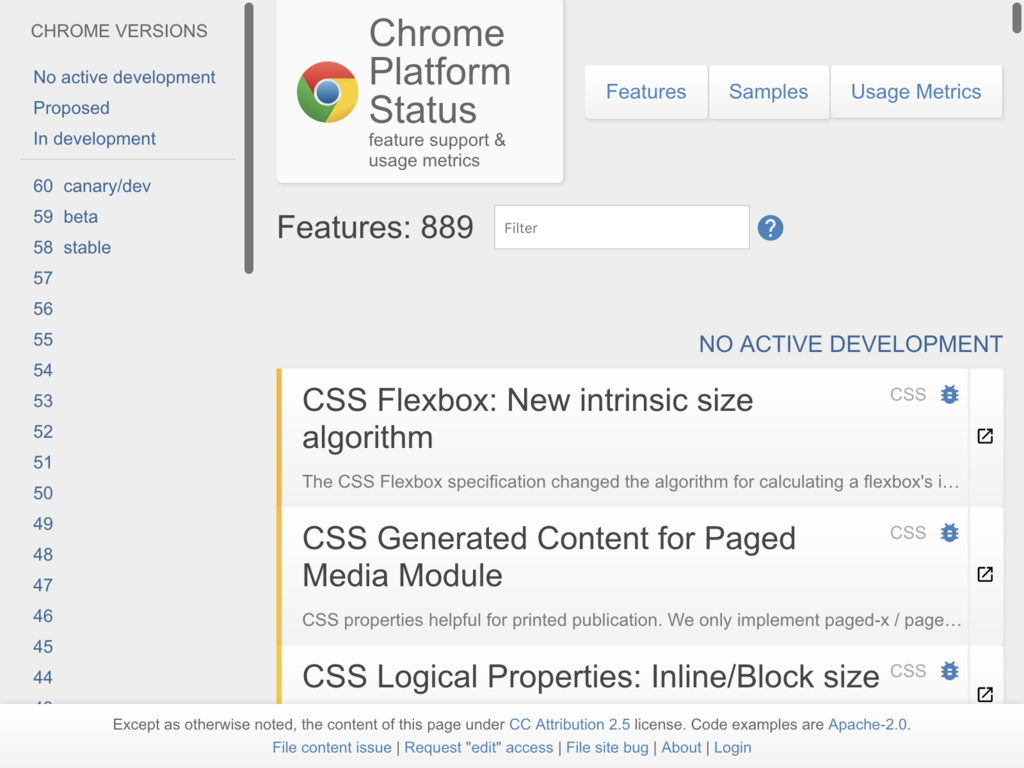Image resolution: width=1024 pixels, height=768 pixels.
Task: Select Chrome version 53
Action: (43, 401)
